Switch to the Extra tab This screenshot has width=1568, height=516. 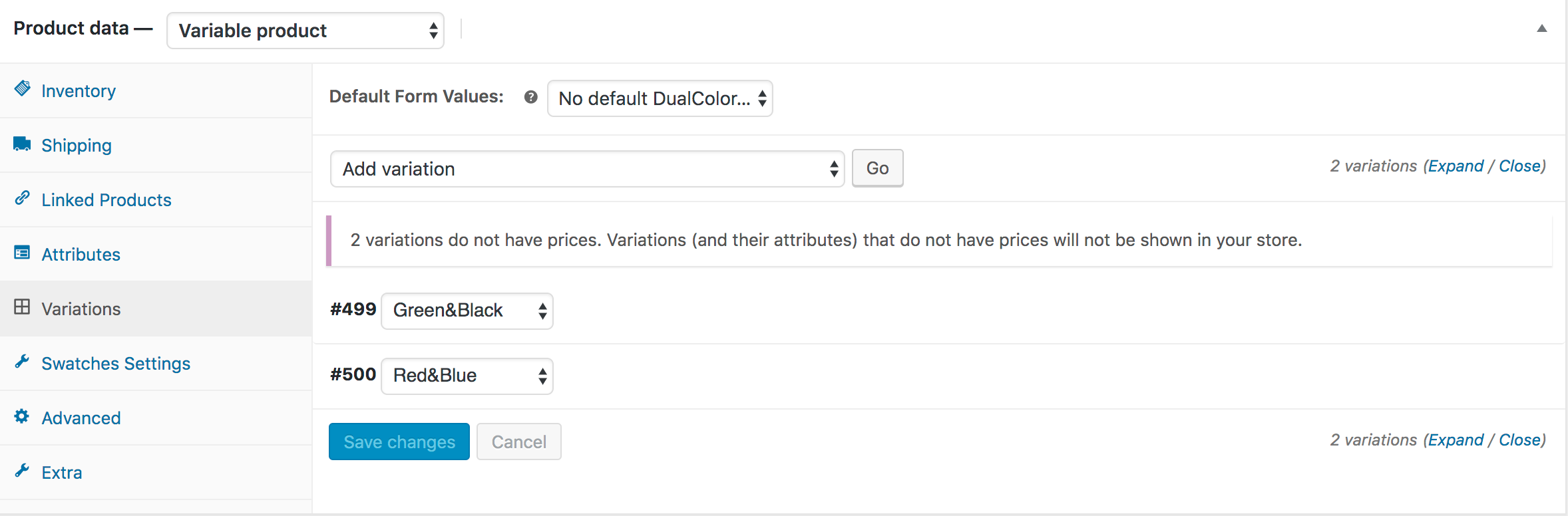tap(62, 473)
